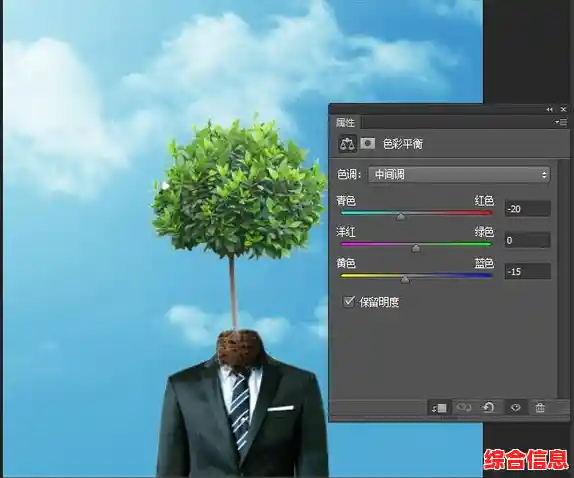Switch to the 属性 tab
This screenshot has width=574, height=478.
pos(345,122)
